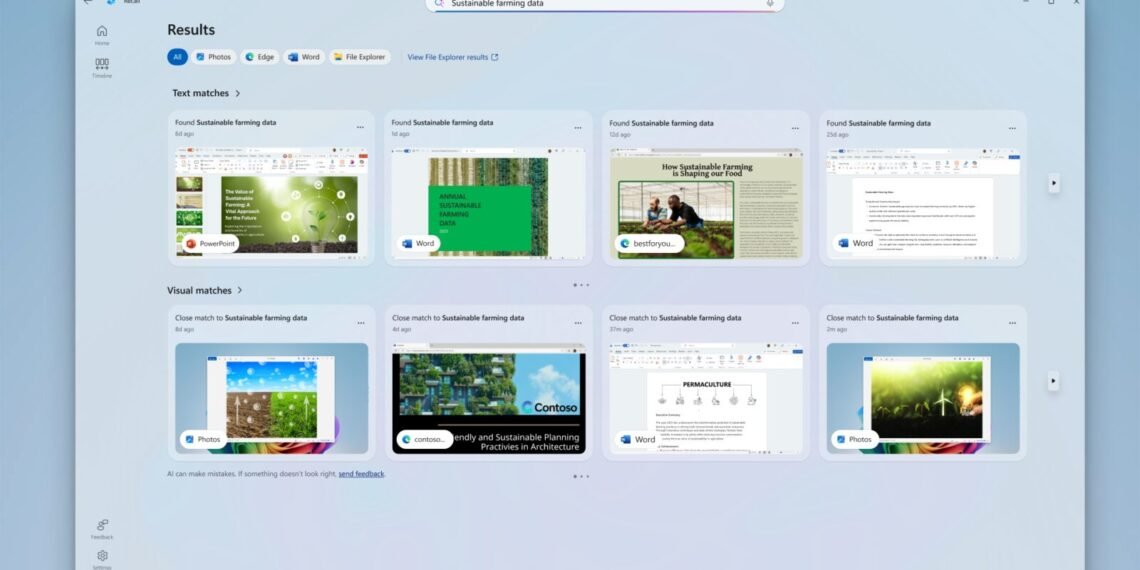Click page dots below Visual matches row
1140x570 pixels.
(x=581, y=477)
